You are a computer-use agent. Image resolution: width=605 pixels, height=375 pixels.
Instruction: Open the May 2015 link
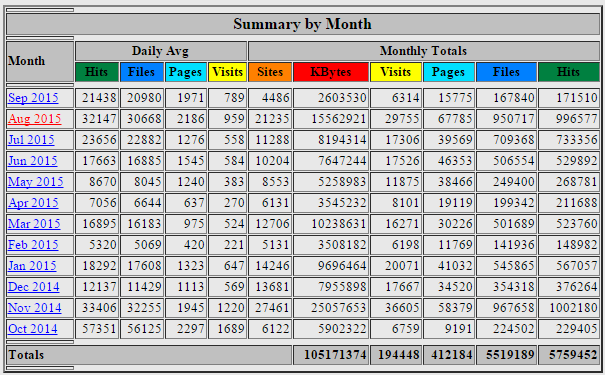click(35, 182)
